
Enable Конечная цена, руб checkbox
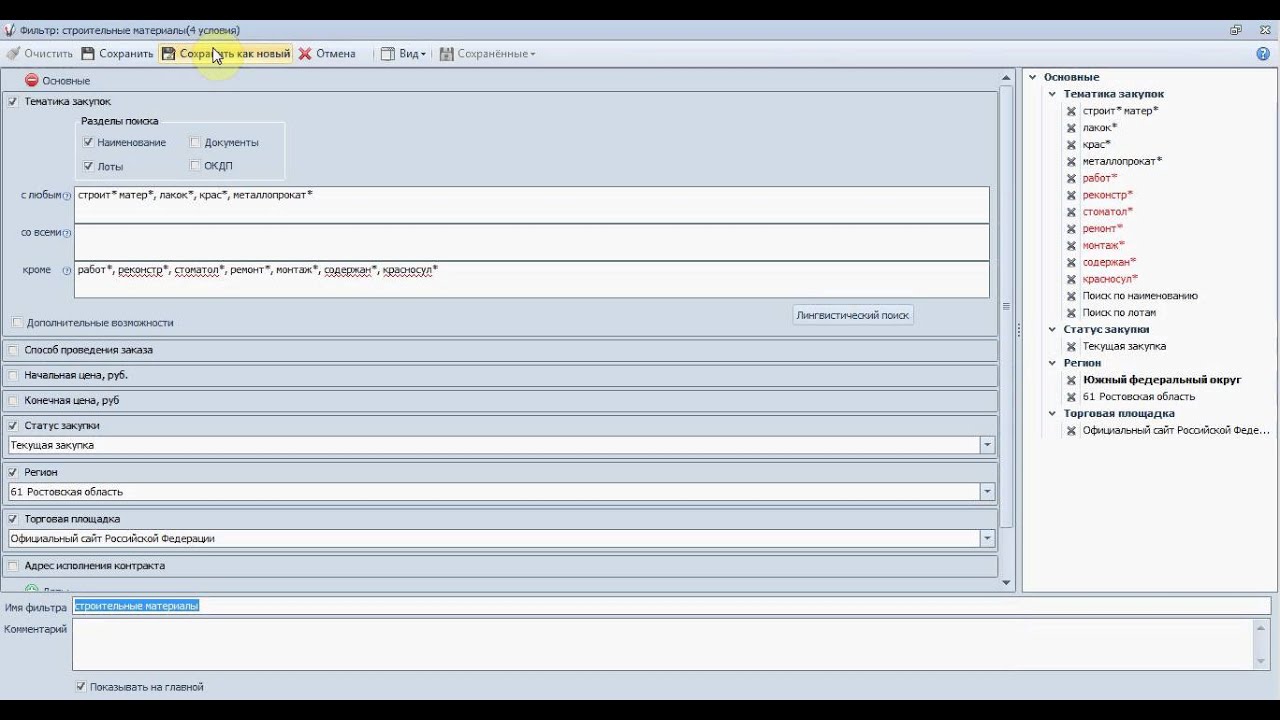click(x=13, y=400)
